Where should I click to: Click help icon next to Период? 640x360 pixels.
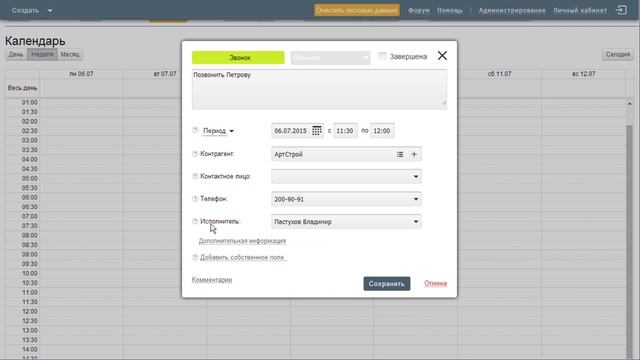coord(195,130)
